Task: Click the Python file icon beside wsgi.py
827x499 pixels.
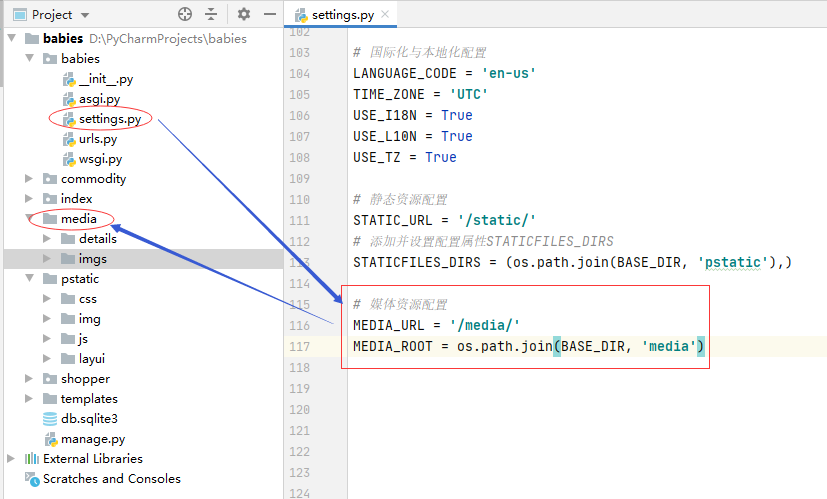Action: pyautogui.click(x=69, y=160)
